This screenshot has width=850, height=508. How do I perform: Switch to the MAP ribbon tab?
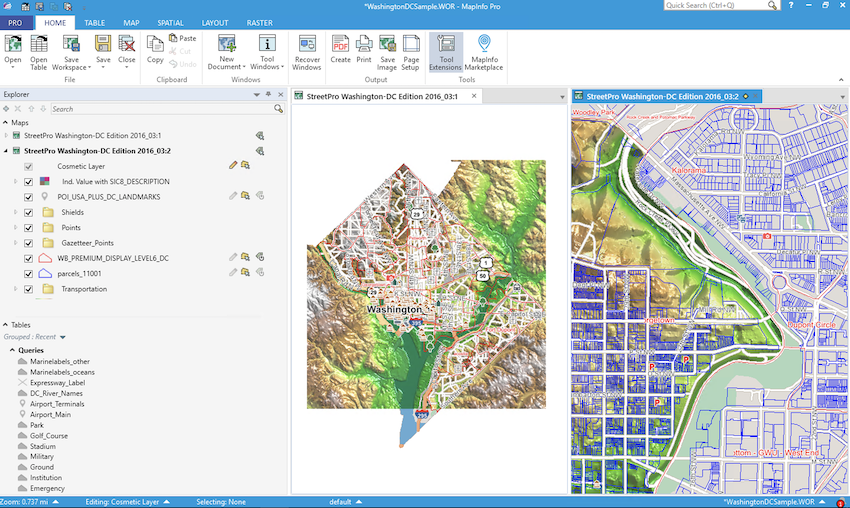click(131, 23)
